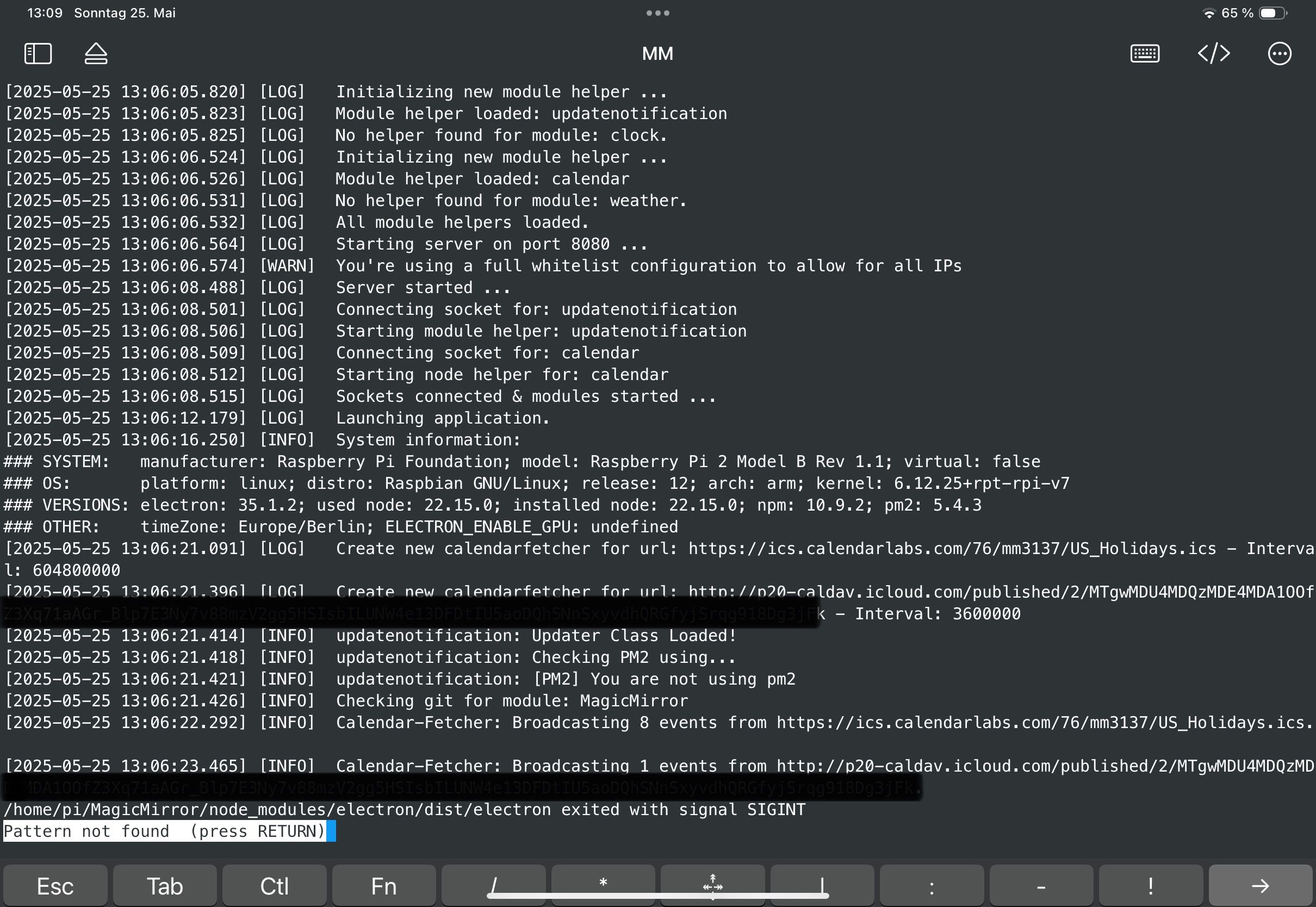Image resolution: width=1316 pixels, height=907 pixels.
Task: Tap the right arrow key
Action: coord(1260,885)
